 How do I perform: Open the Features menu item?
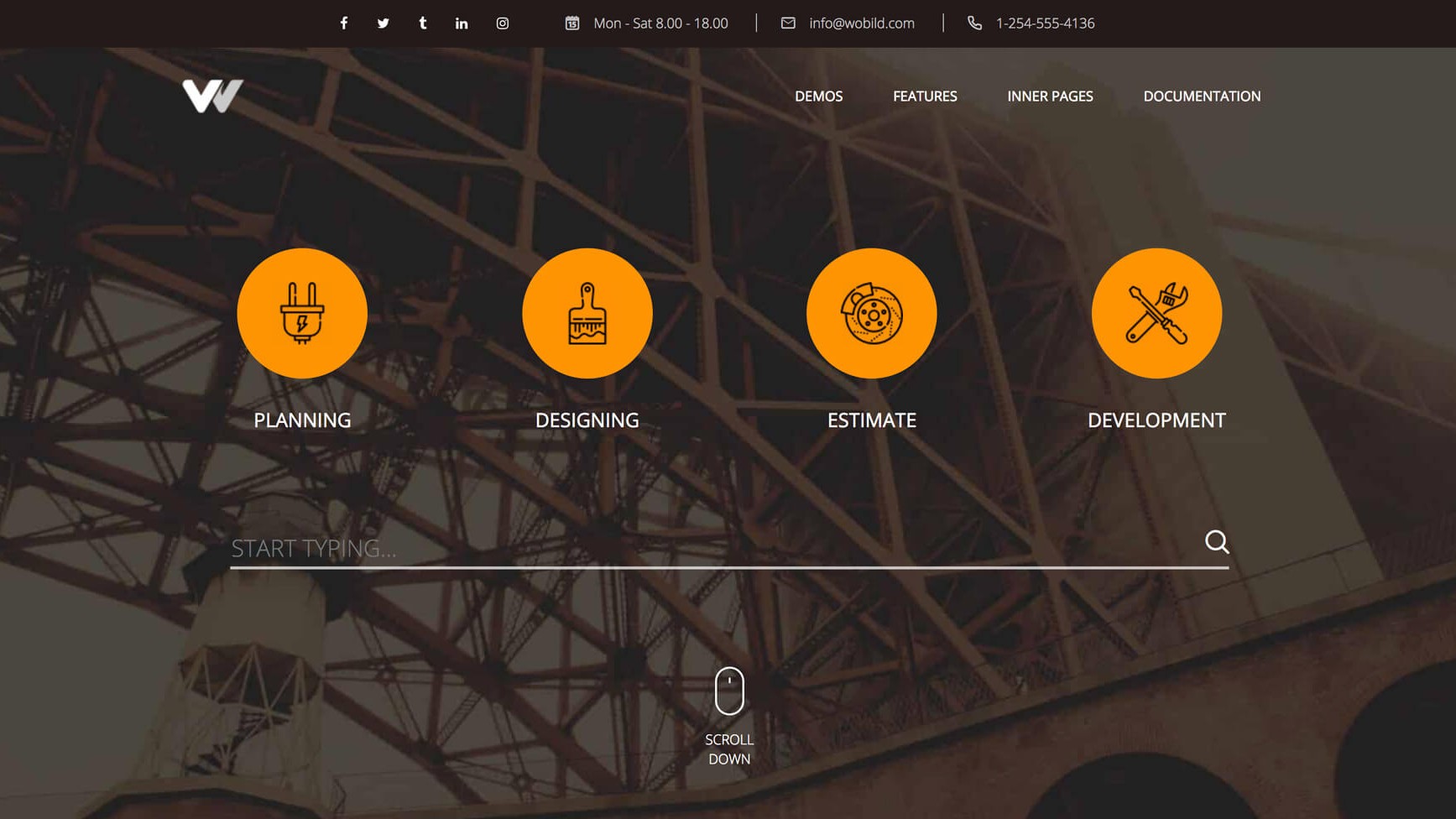tap(924, 97)
